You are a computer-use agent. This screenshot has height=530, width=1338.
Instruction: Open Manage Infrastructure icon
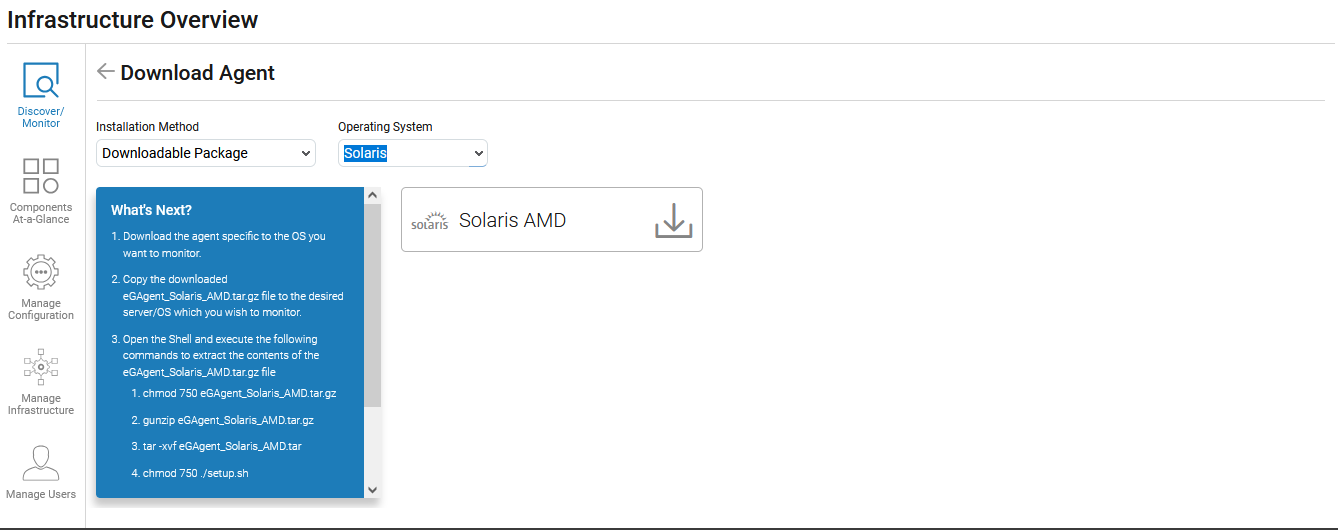[41, 367]
